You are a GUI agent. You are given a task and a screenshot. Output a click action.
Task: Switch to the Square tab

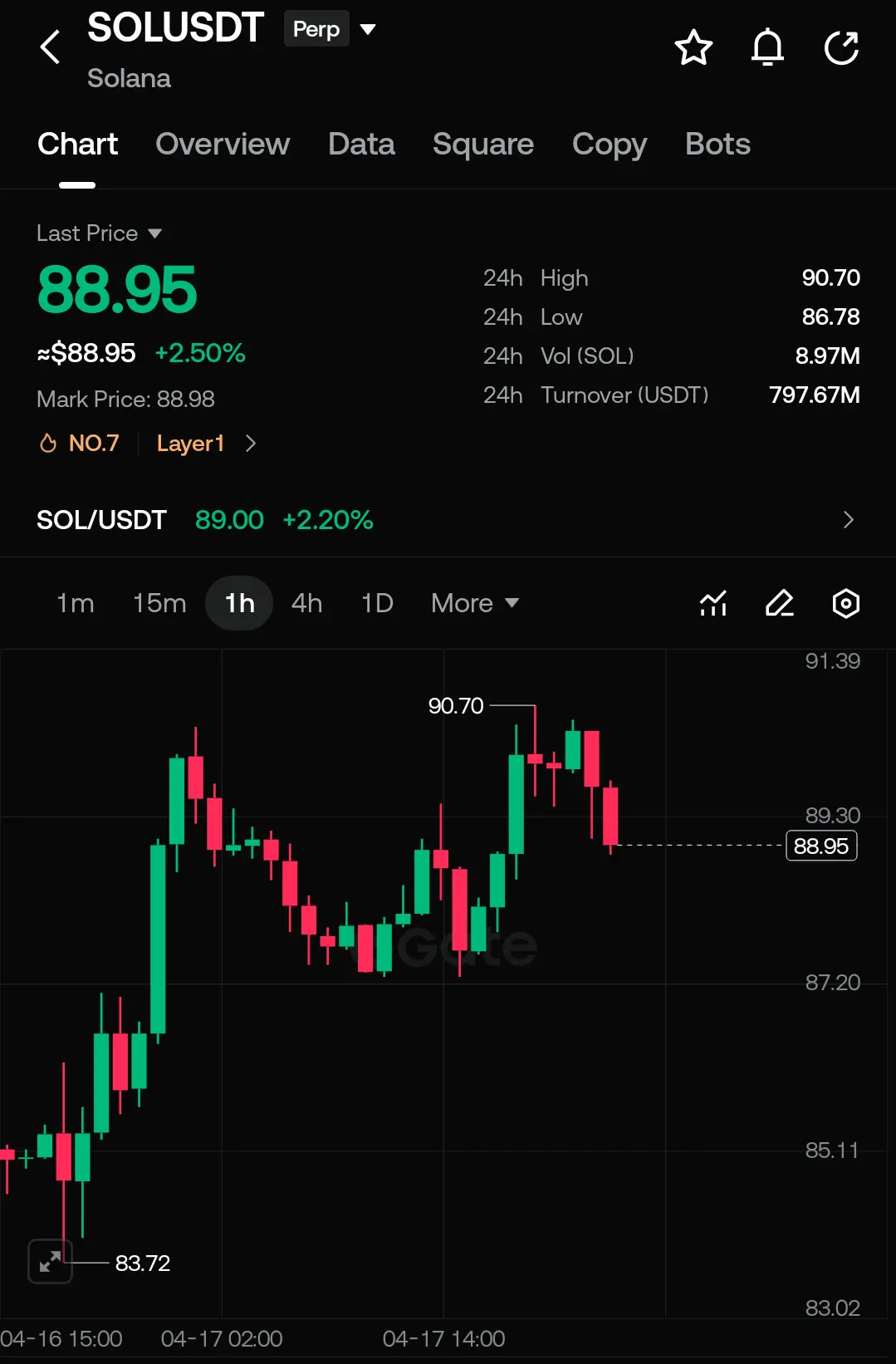(x=483, y=145)
